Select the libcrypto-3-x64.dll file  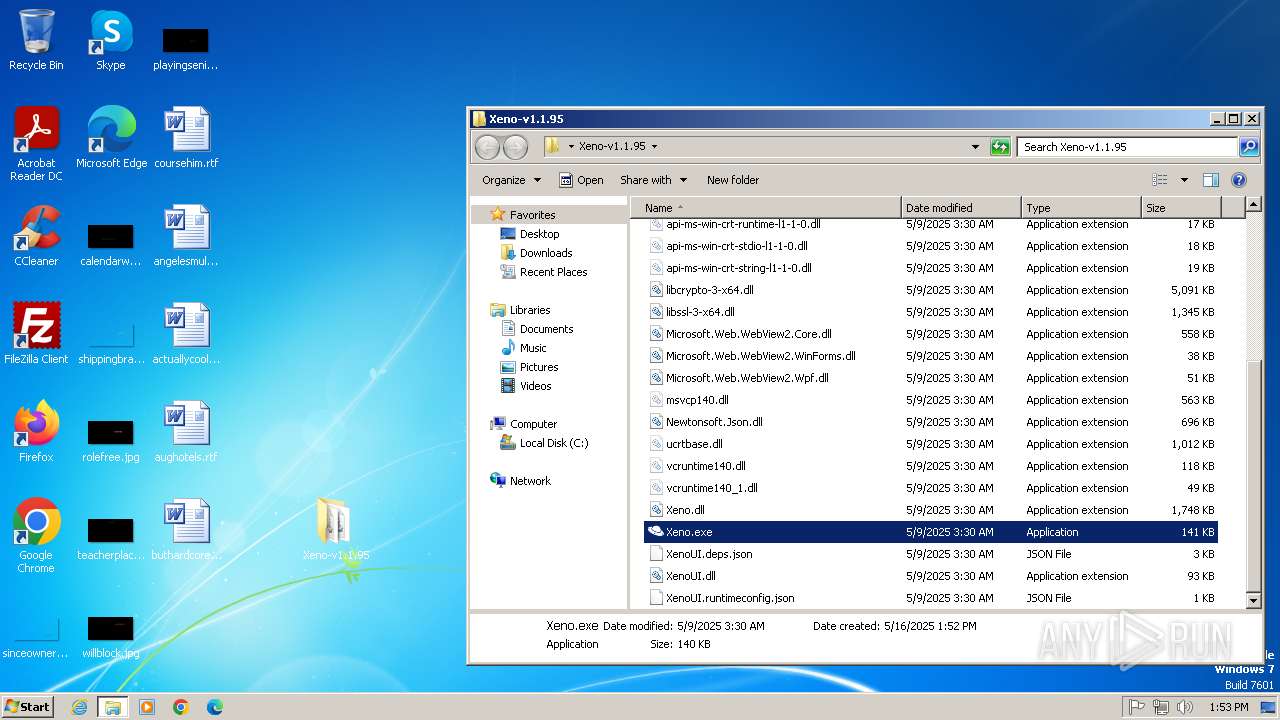coord(709,290)
